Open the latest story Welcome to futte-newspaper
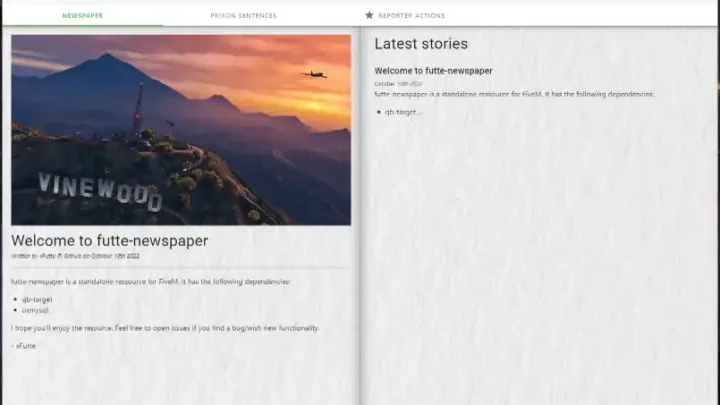 coord(433,71)
